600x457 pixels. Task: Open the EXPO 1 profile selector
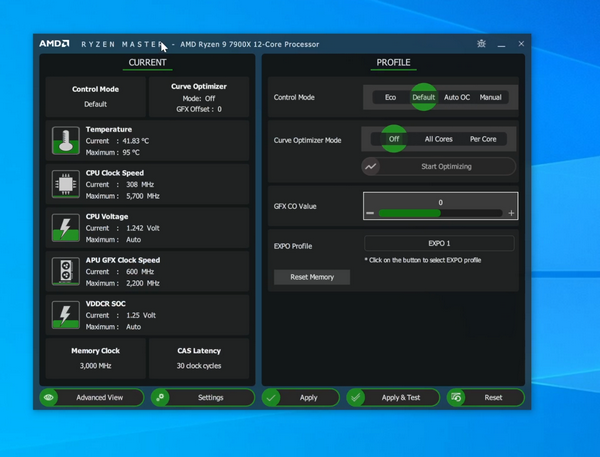439,243
